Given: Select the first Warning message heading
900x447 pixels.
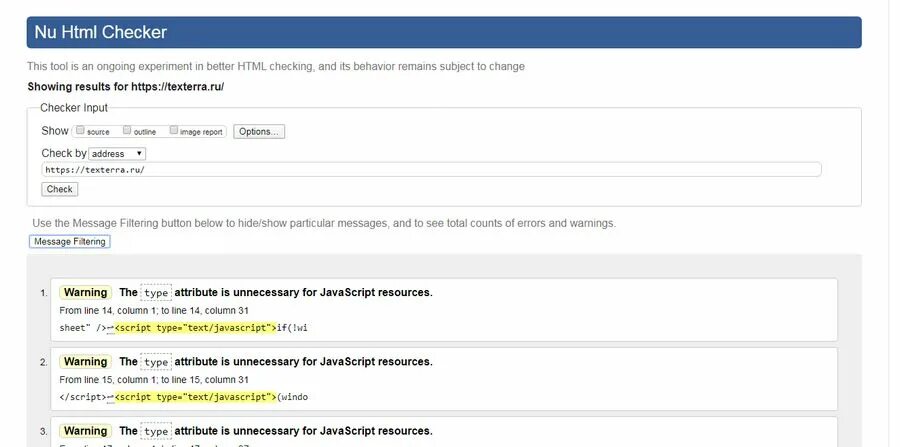Looking at the screenshot, I should click(x=246, y=293).
